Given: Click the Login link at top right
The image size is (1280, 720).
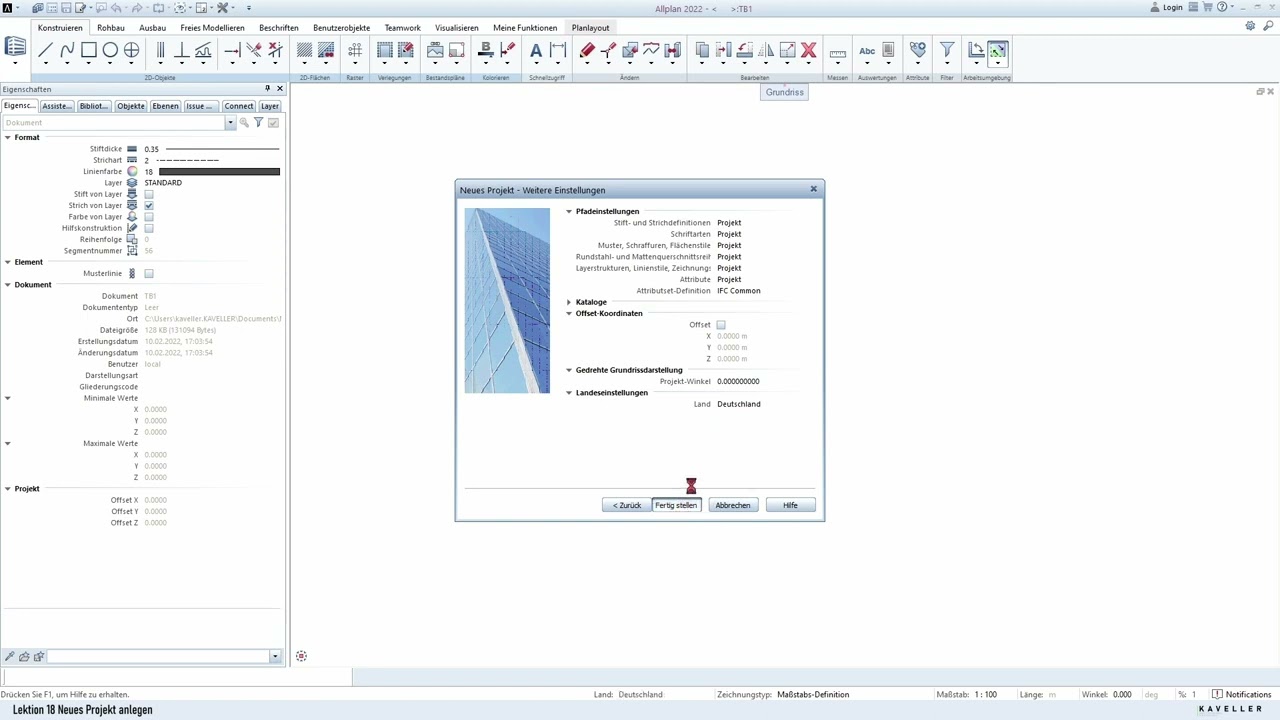Looking at the screenshot, I should click(x=1173, y=7).
